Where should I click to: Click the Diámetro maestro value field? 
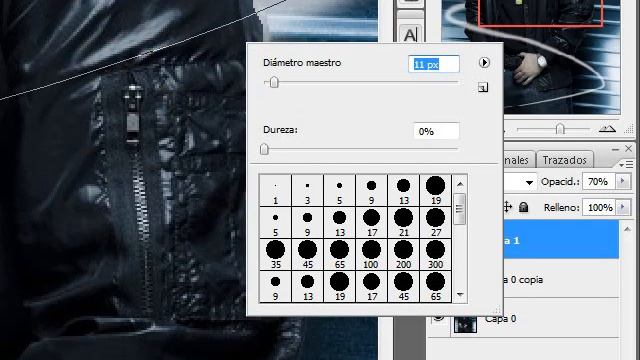click(433, 64)
